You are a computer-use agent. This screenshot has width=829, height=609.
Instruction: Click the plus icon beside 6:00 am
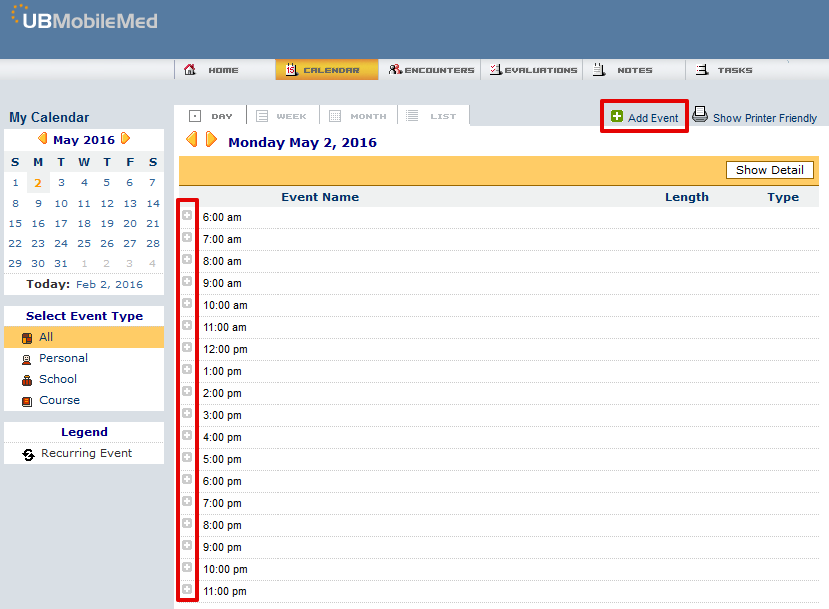tap(187, 215)
